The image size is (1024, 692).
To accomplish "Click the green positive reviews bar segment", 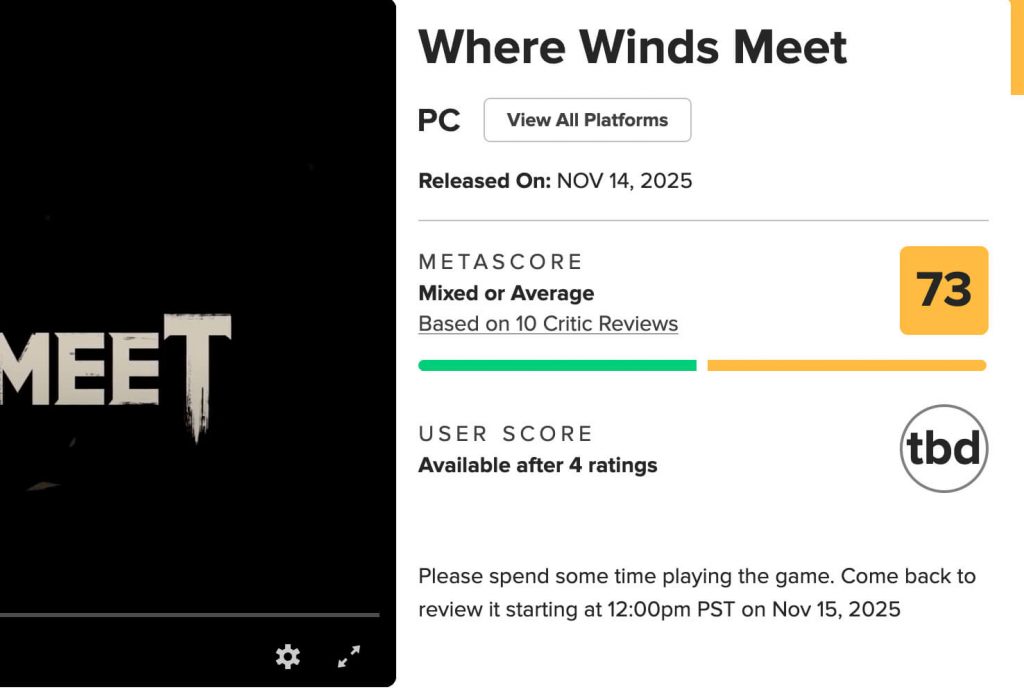I will click(x=557, y=366).
